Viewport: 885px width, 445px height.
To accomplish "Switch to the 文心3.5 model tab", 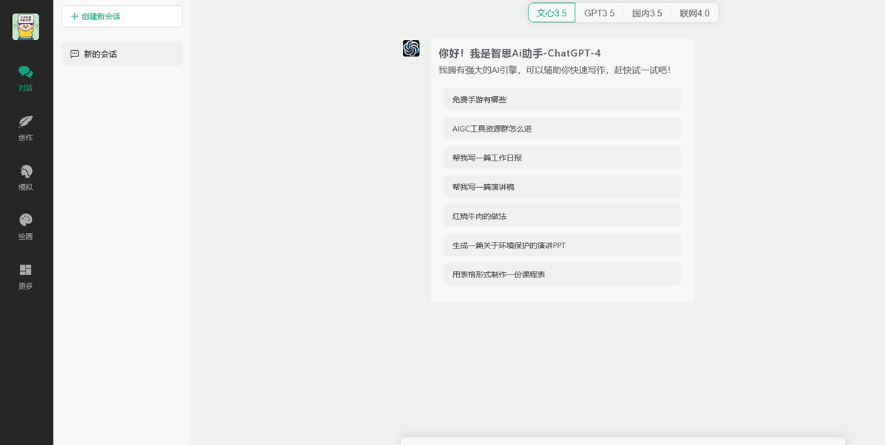I will coord(551,13).
